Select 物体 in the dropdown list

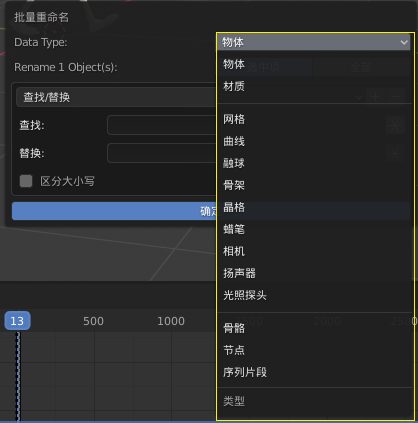pos(315,64)
